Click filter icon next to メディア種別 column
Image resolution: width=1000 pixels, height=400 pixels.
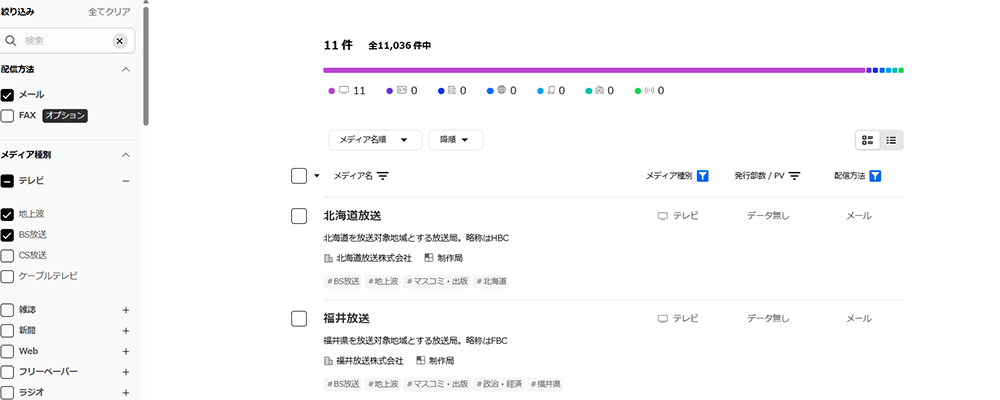(703, 176)
